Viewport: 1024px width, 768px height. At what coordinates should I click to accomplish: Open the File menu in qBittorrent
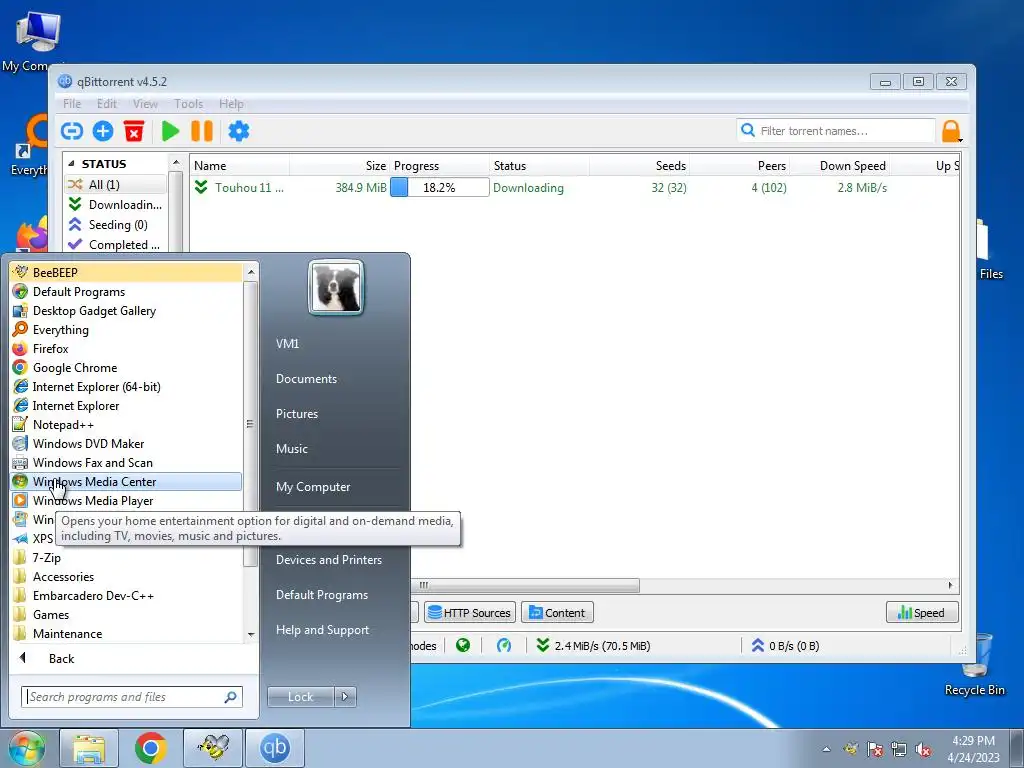click(x=72, y=104)
